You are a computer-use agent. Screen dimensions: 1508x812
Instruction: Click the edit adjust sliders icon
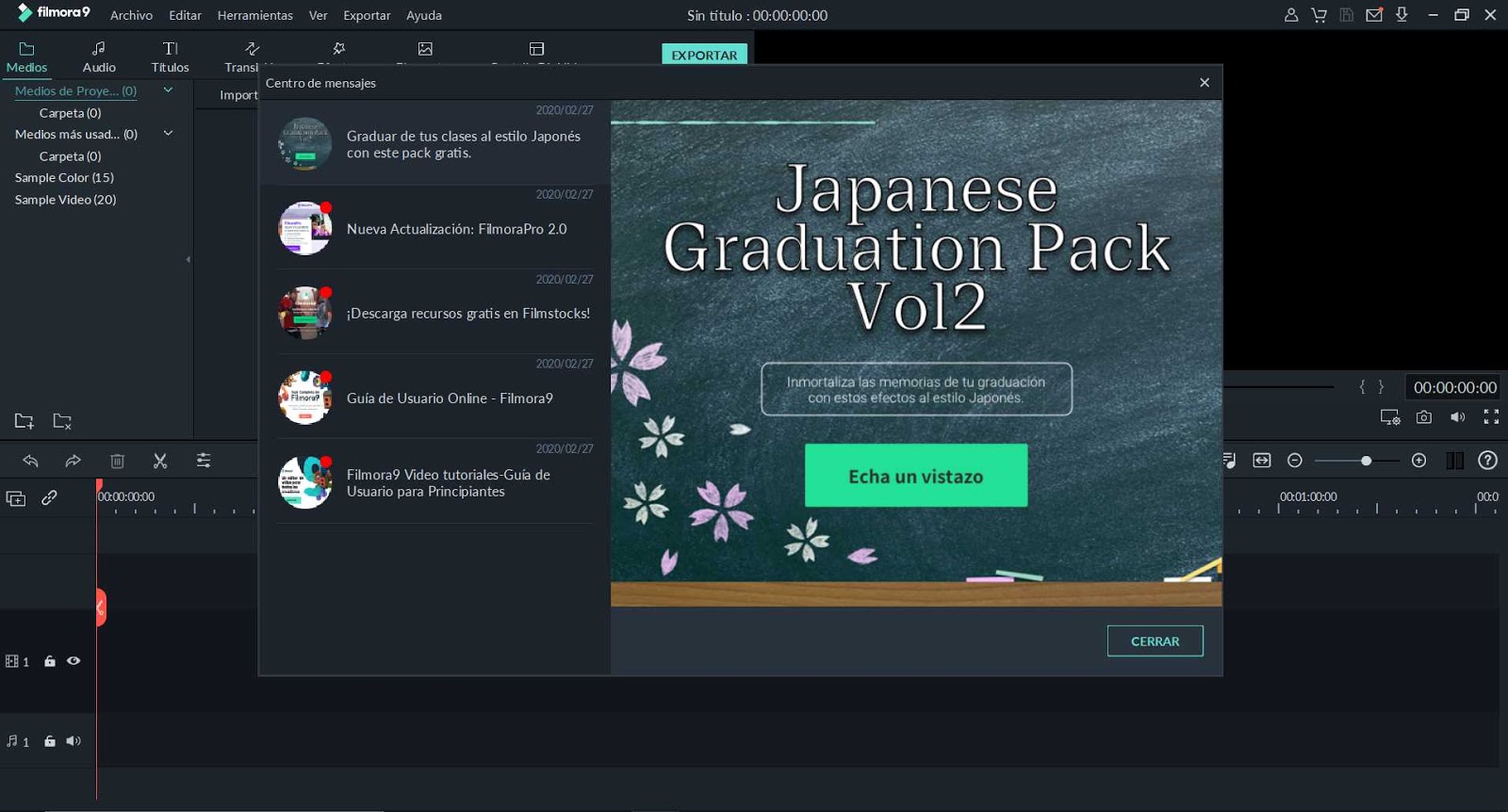[204, 461]
